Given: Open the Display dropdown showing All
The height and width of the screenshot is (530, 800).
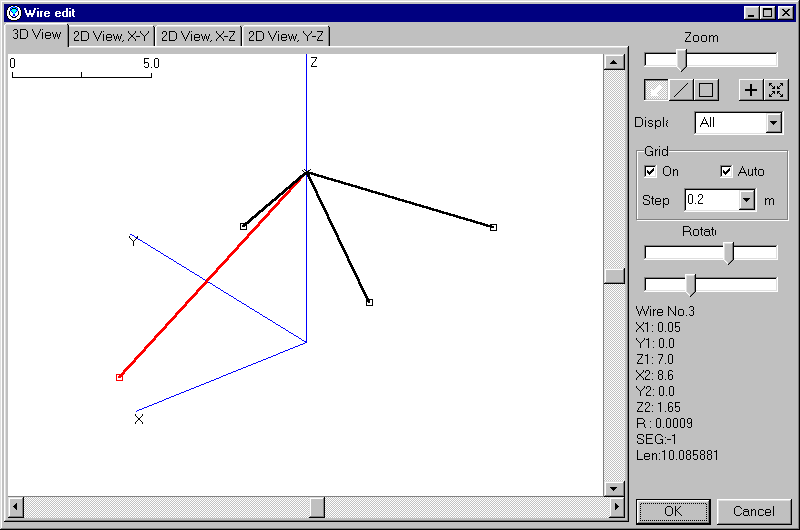Looking at the screenshot, I should click(773, 123).
